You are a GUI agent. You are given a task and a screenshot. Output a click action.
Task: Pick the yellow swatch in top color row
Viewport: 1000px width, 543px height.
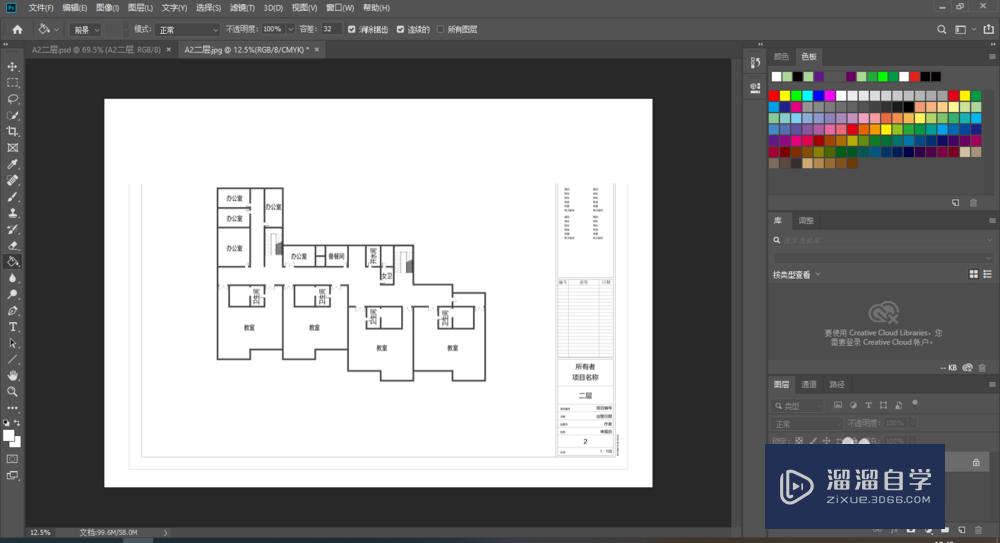click(x=787, y=95)
